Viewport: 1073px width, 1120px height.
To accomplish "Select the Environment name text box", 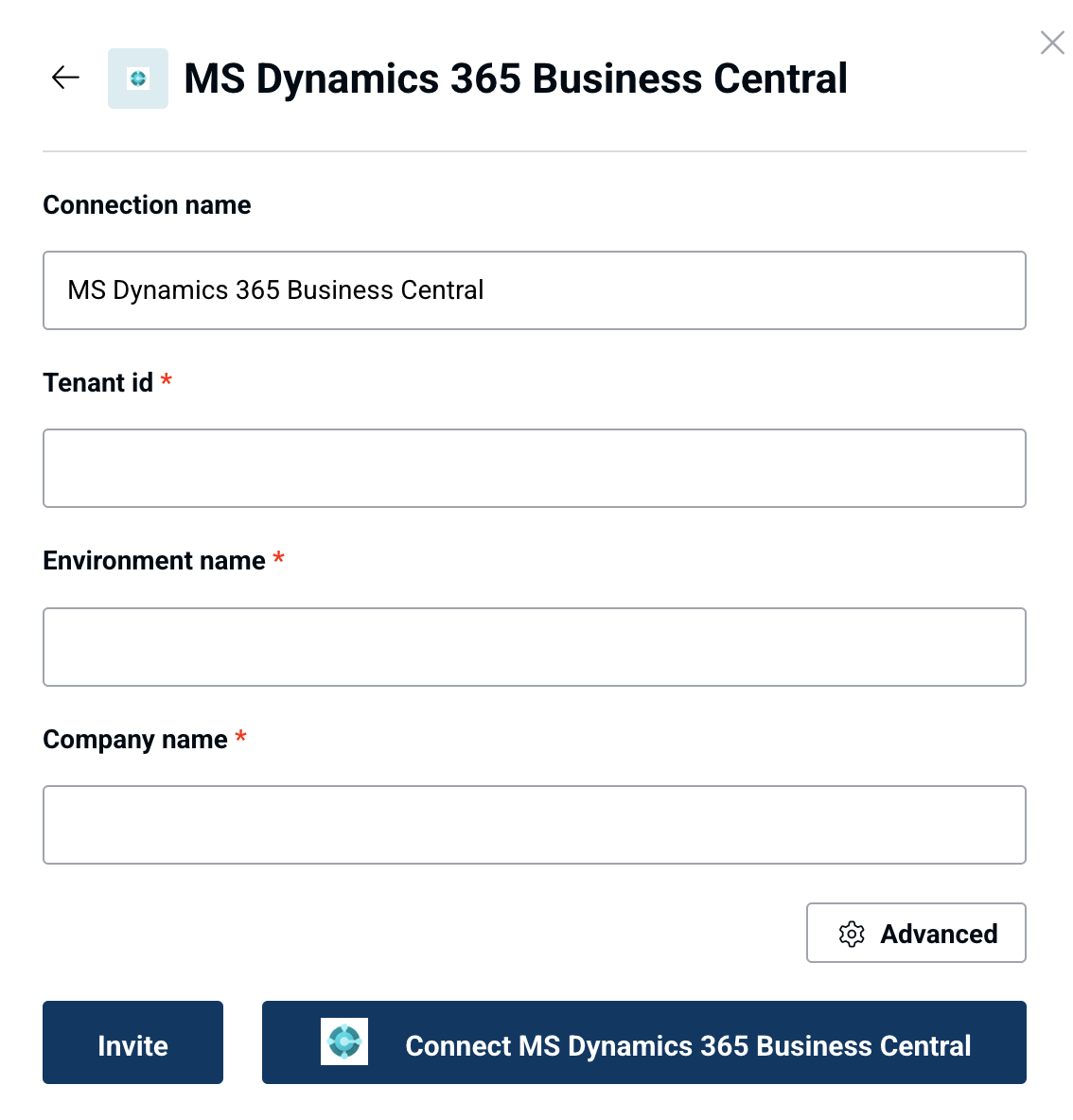I will (x=535, y=647).
